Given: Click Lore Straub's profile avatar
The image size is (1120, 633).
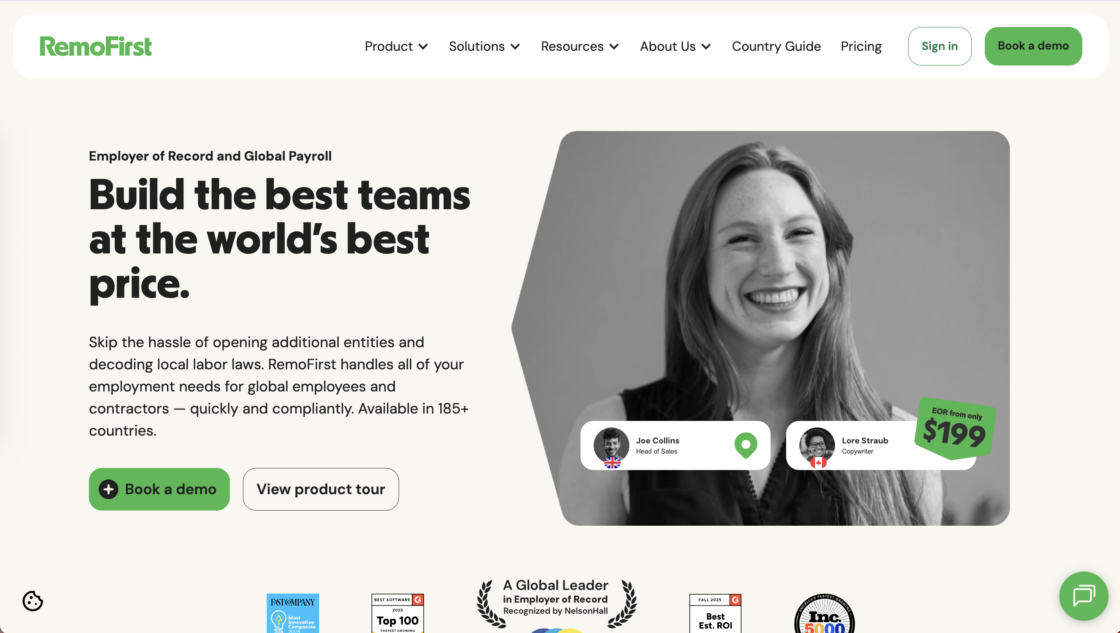Looking at the screenshot, I should 817,445.
